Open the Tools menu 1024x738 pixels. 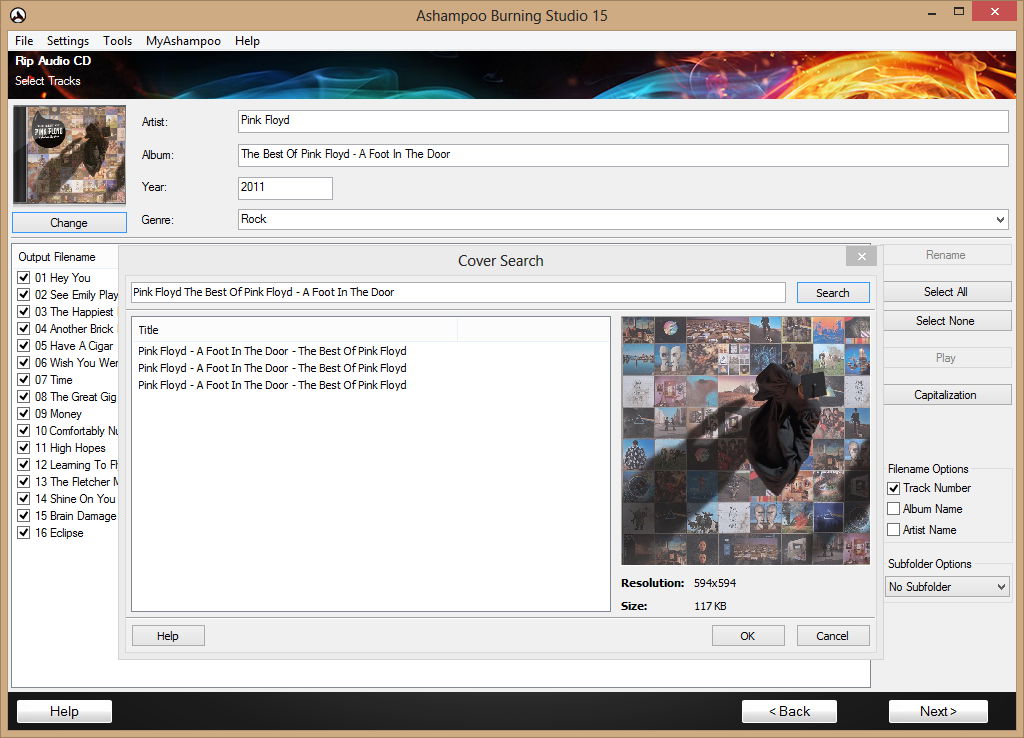(x=118, y=40)
